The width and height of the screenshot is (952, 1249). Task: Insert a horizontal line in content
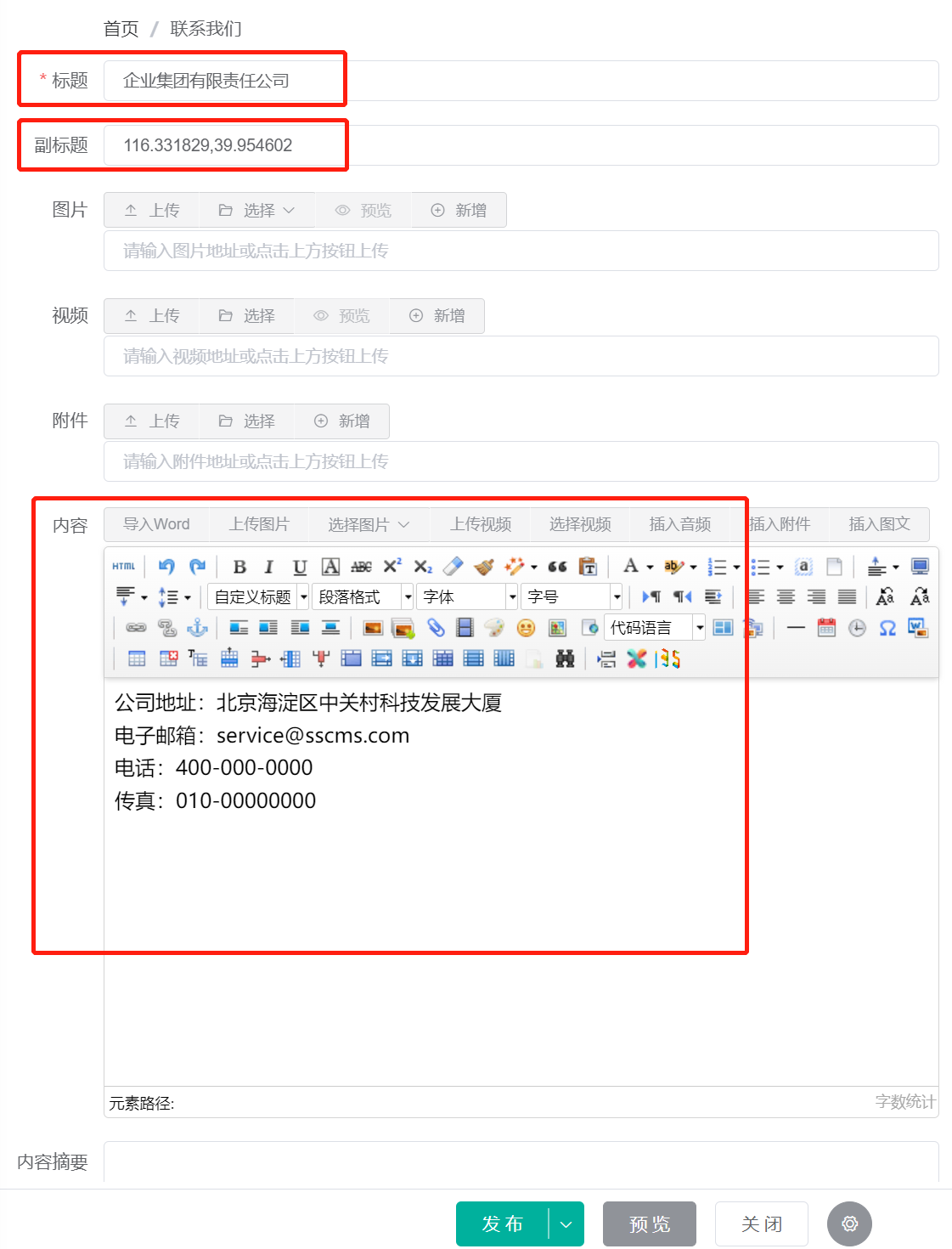(795, 629)
